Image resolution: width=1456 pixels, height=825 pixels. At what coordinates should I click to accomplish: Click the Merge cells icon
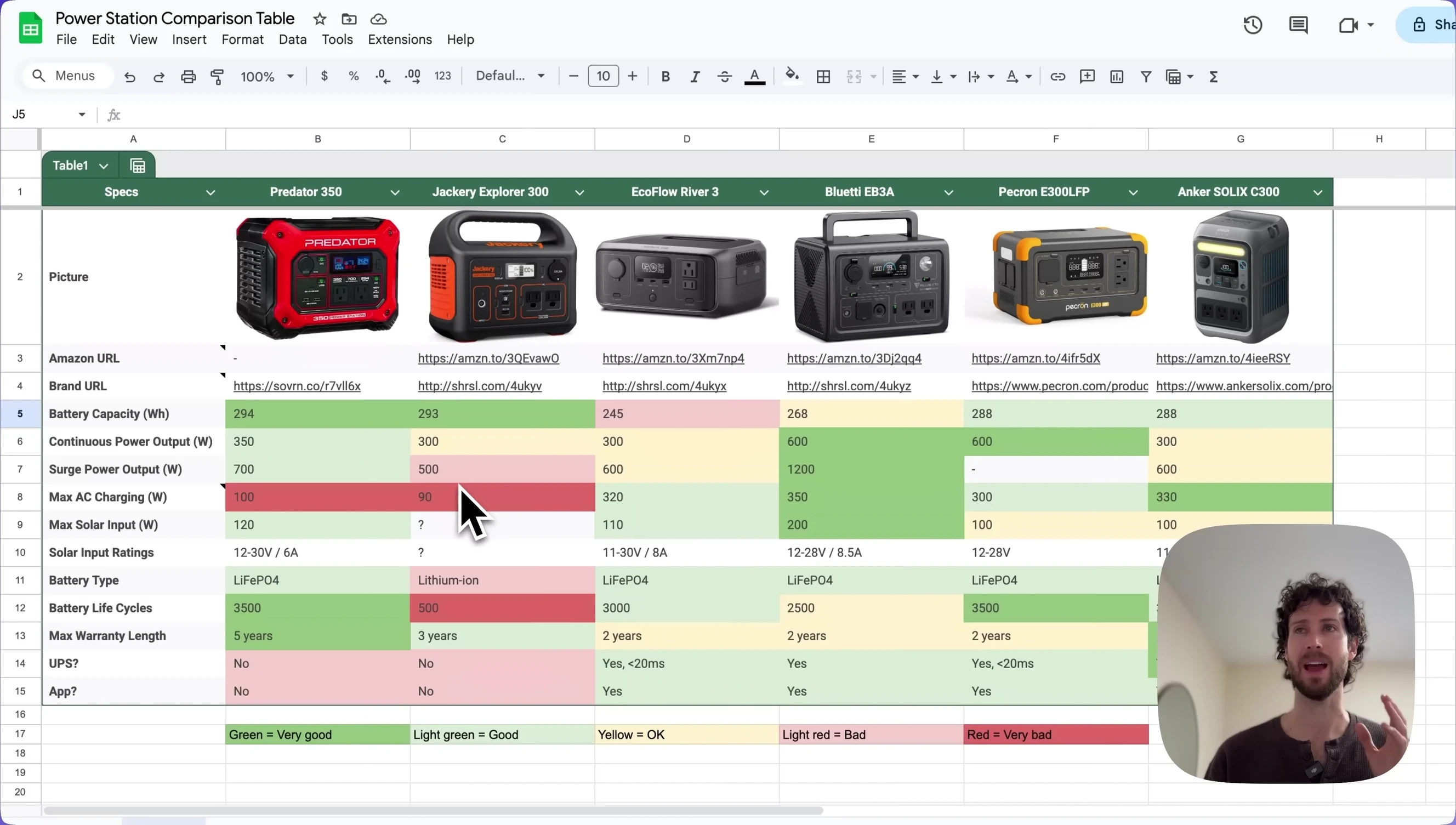(854, 77)
